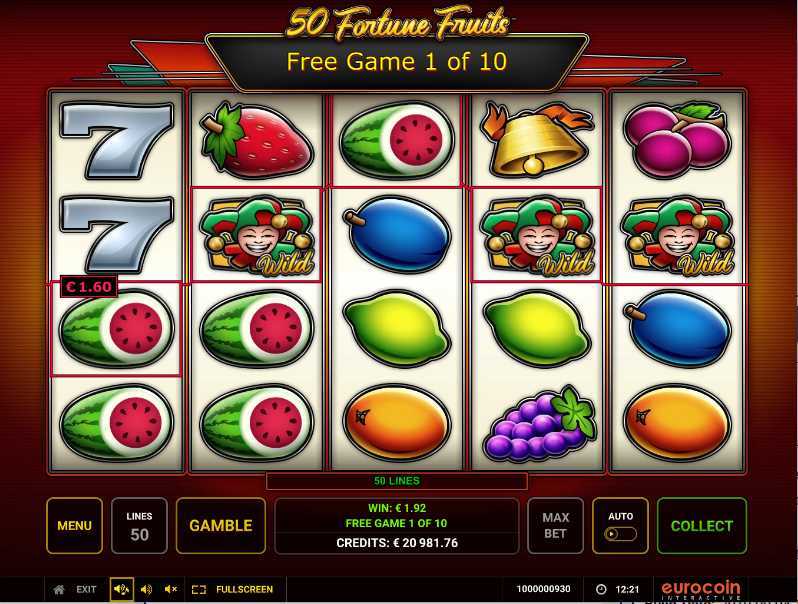Click the purple grapes symbol
The width and height of the screenshot is (798, 604).
(x=540, y=424)
